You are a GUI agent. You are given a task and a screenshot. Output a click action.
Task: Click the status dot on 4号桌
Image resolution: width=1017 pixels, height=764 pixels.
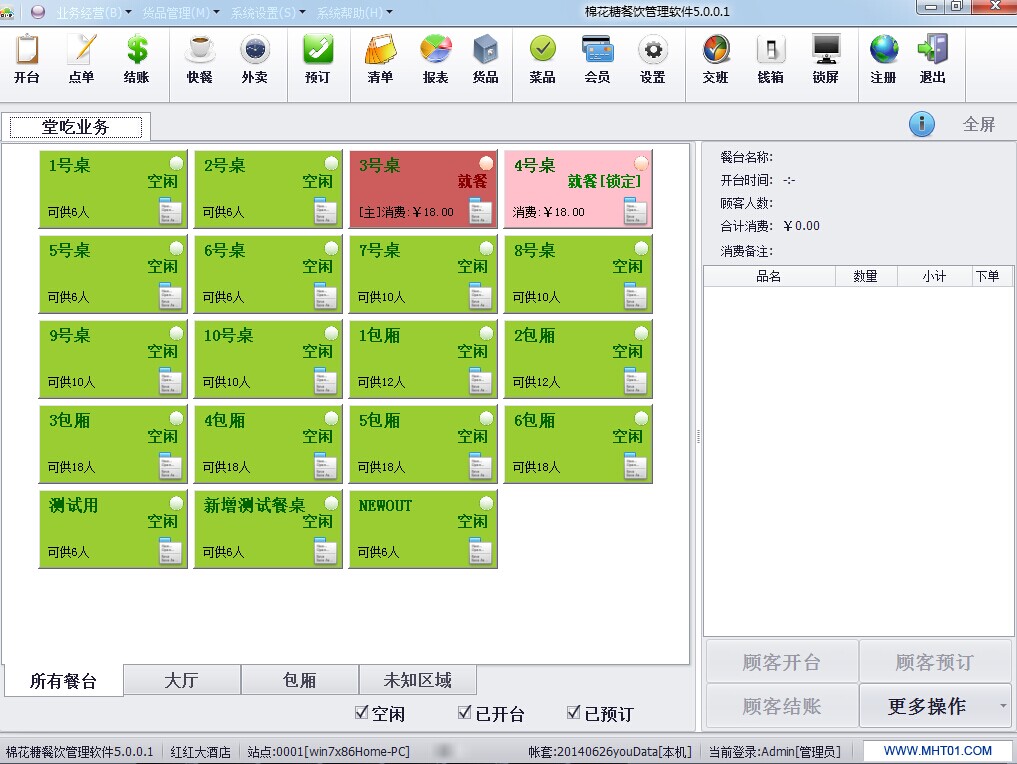coord(641,163)
